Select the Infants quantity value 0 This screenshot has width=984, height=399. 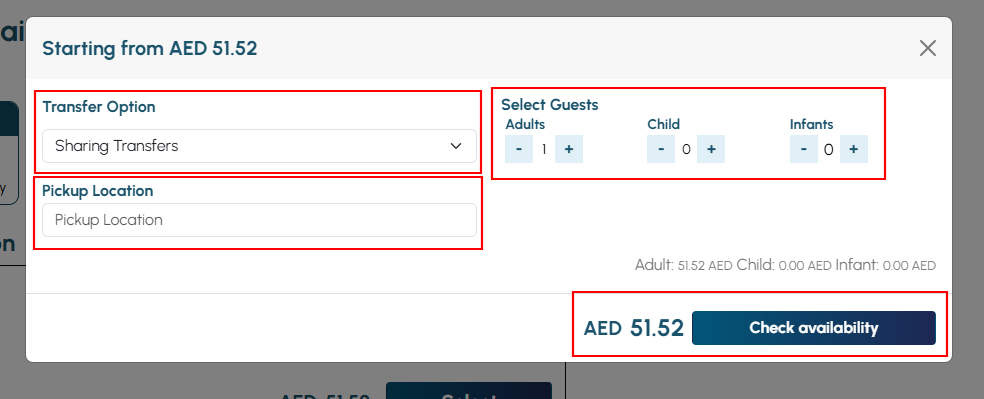pos(828,149)
